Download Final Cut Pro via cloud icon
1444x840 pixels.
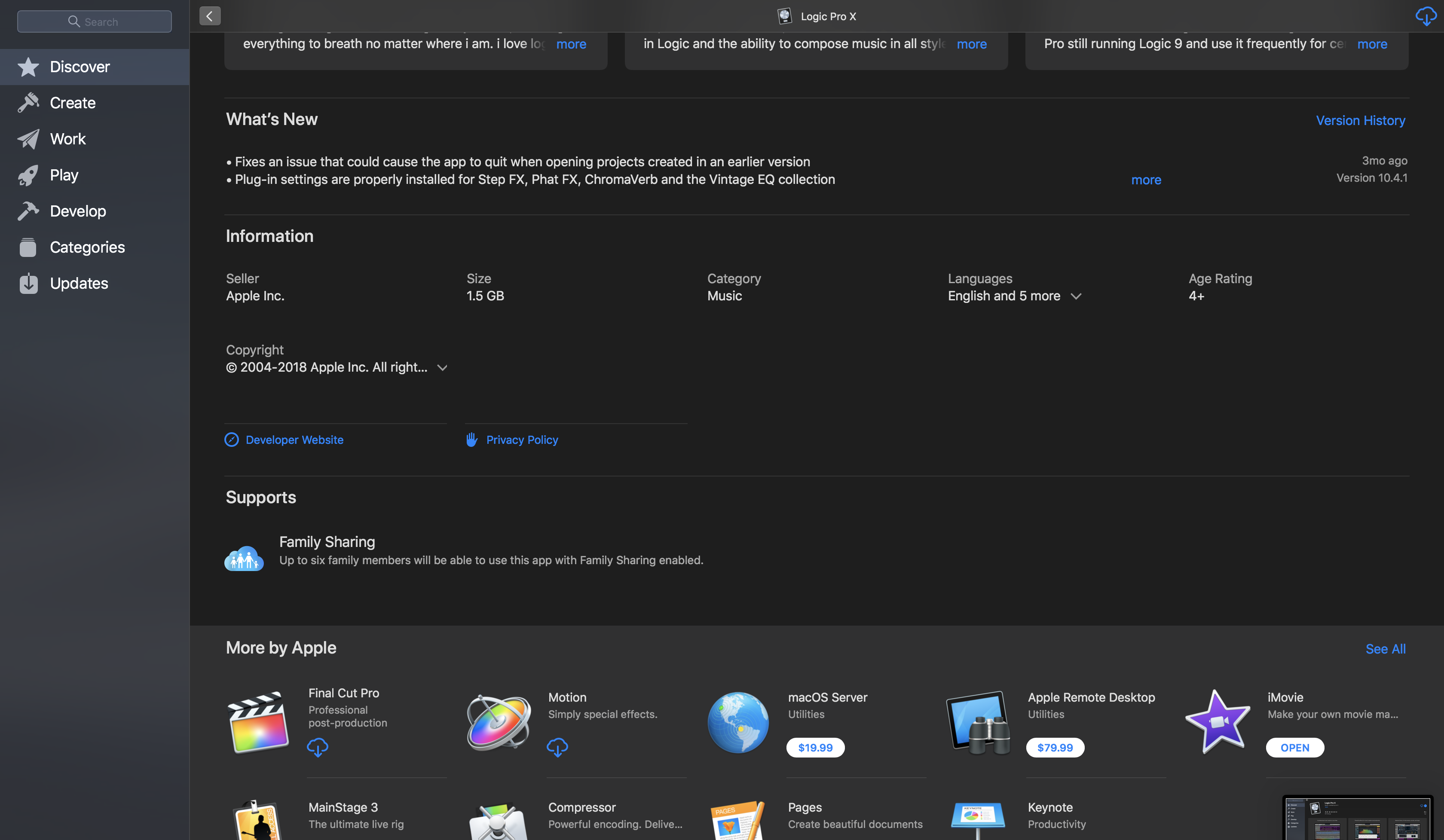coord(318,747)
